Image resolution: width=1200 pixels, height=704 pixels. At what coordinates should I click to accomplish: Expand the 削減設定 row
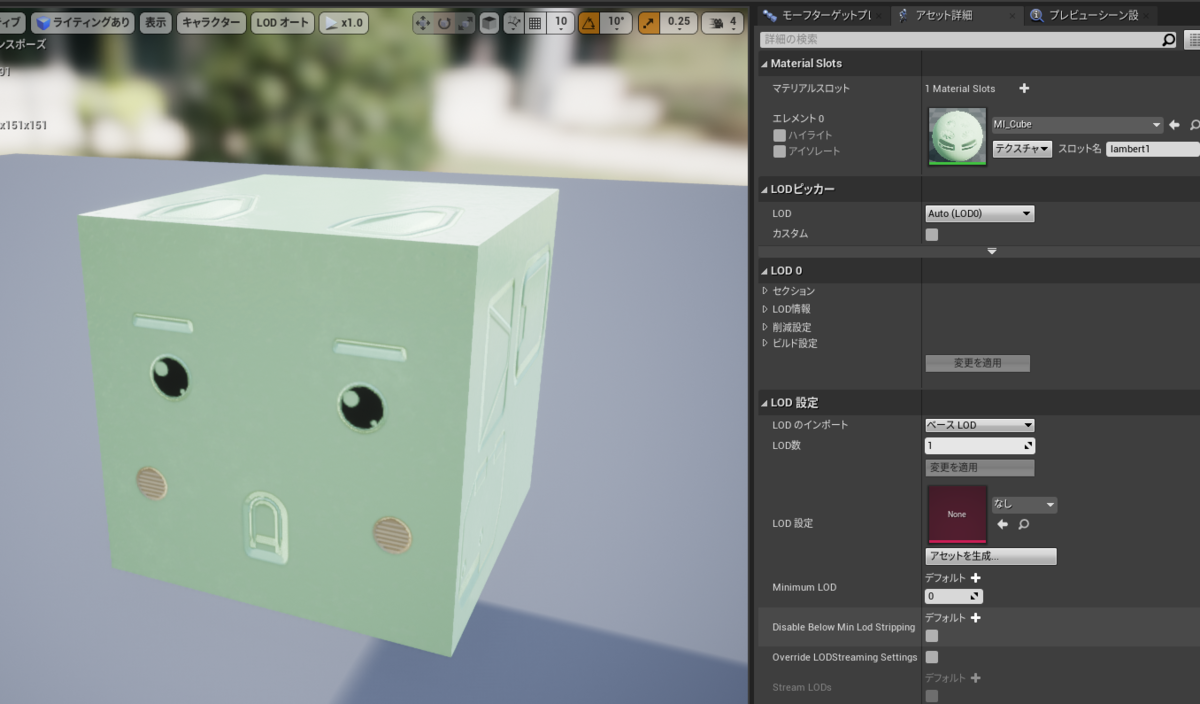765,327
